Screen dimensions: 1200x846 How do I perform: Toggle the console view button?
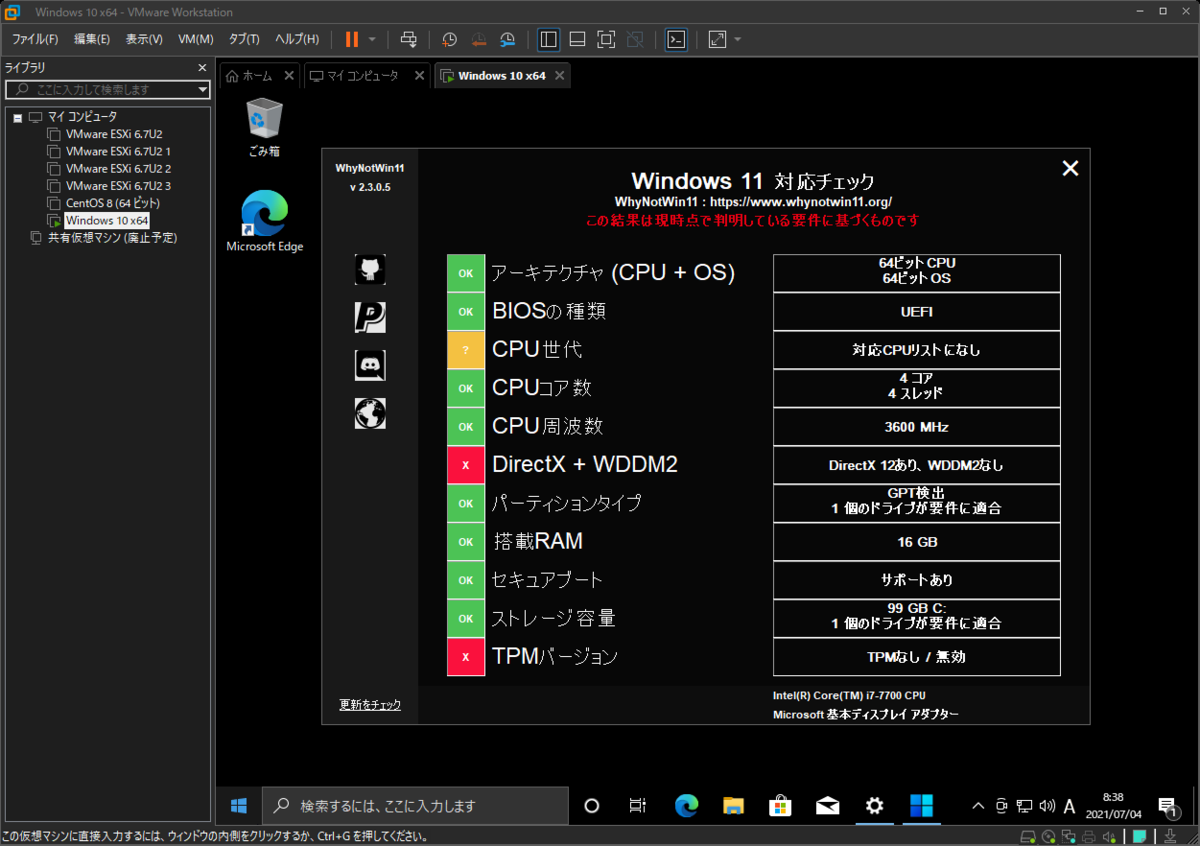676,39
